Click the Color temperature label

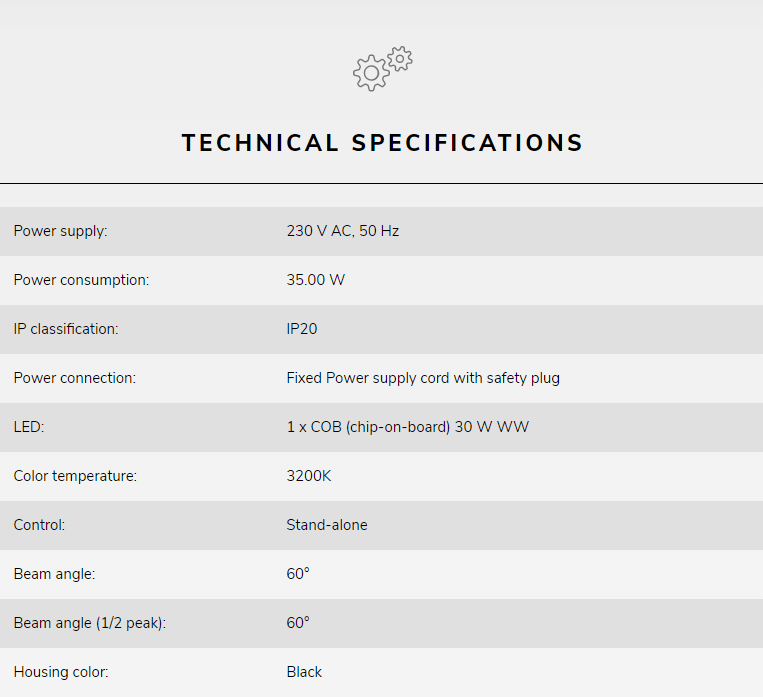click(x=75, y=476)
